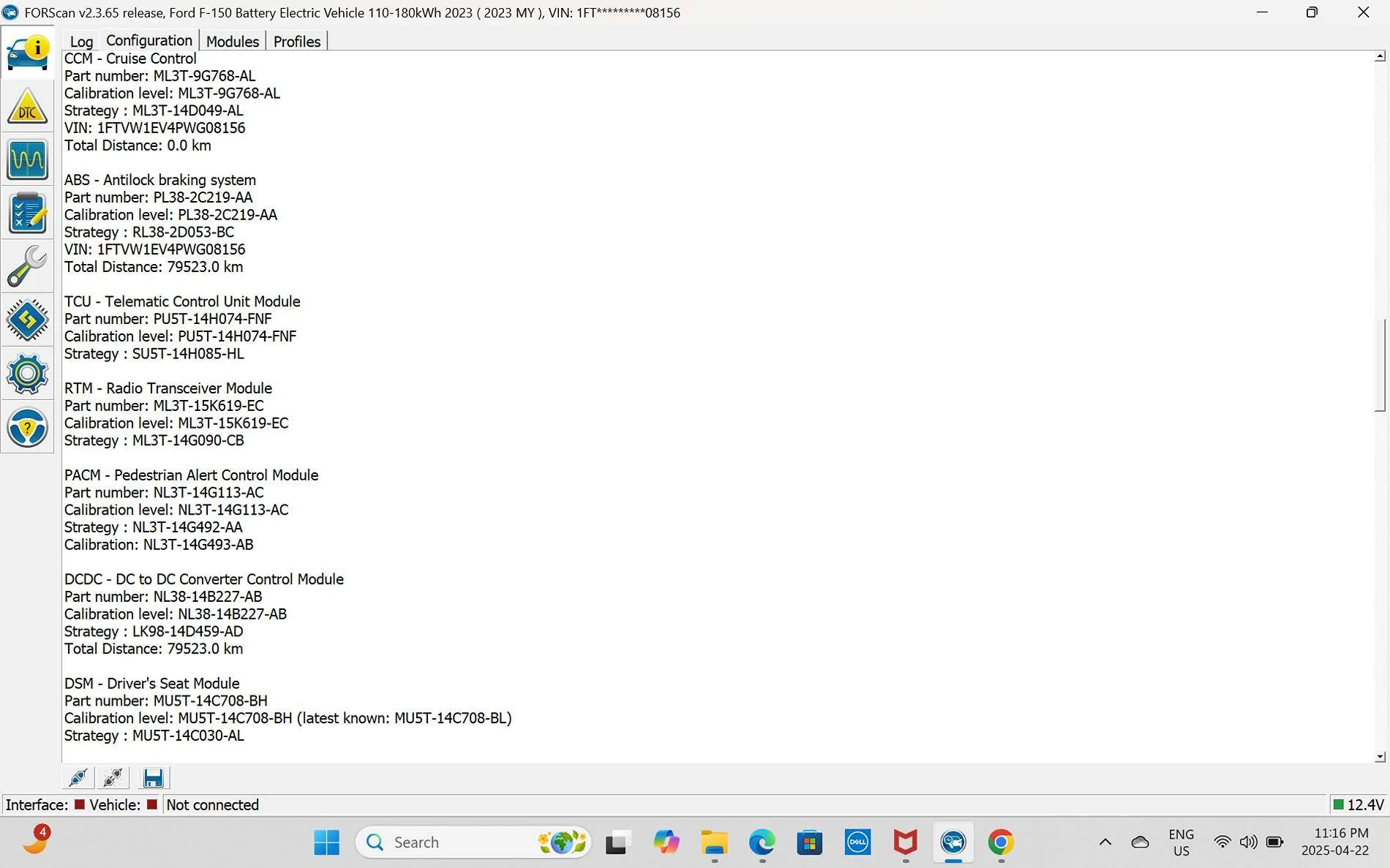Click the taskbar Search box
Screen dimensions: 1390x868
(x=473, y=842)
